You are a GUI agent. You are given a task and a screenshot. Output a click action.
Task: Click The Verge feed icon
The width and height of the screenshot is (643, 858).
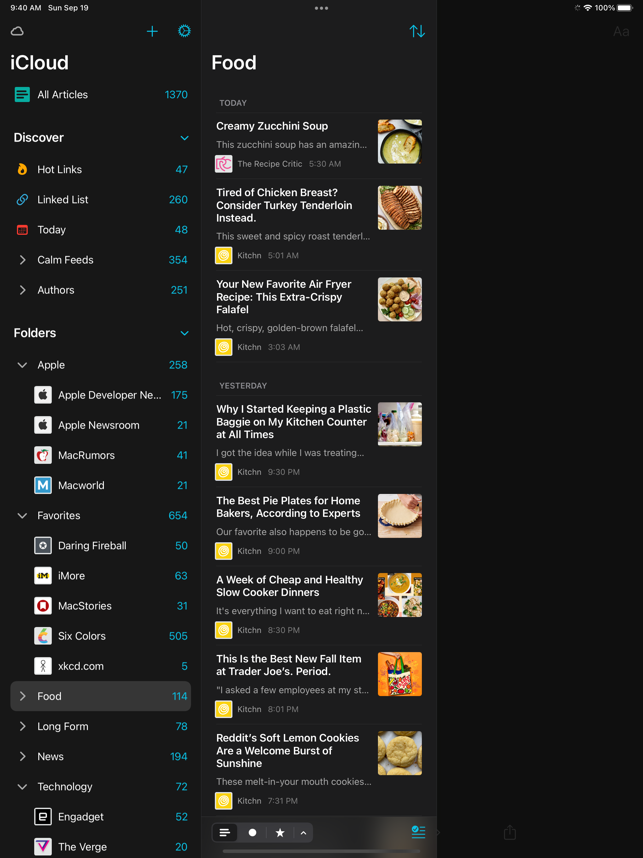[43, 847]
